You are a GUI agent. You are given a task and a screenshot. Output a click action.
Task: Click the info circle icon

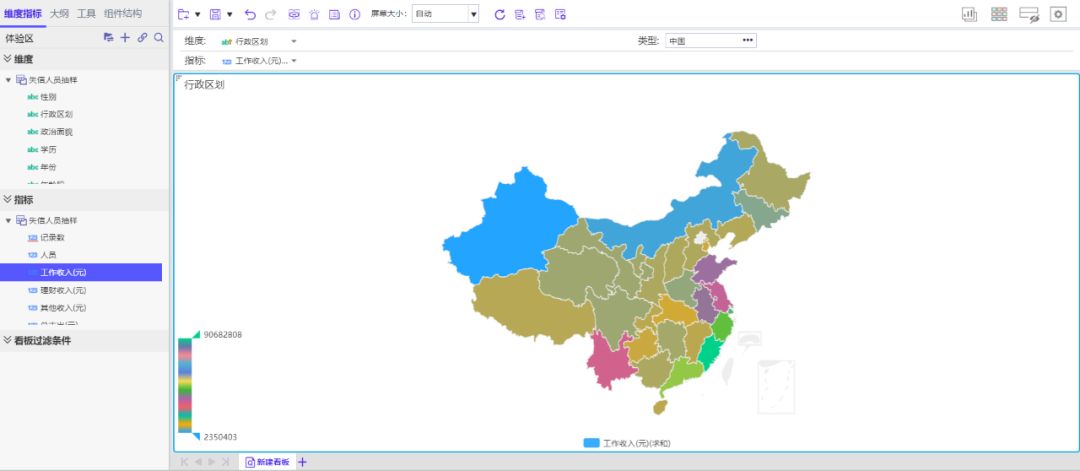click(x=354, y=14)
